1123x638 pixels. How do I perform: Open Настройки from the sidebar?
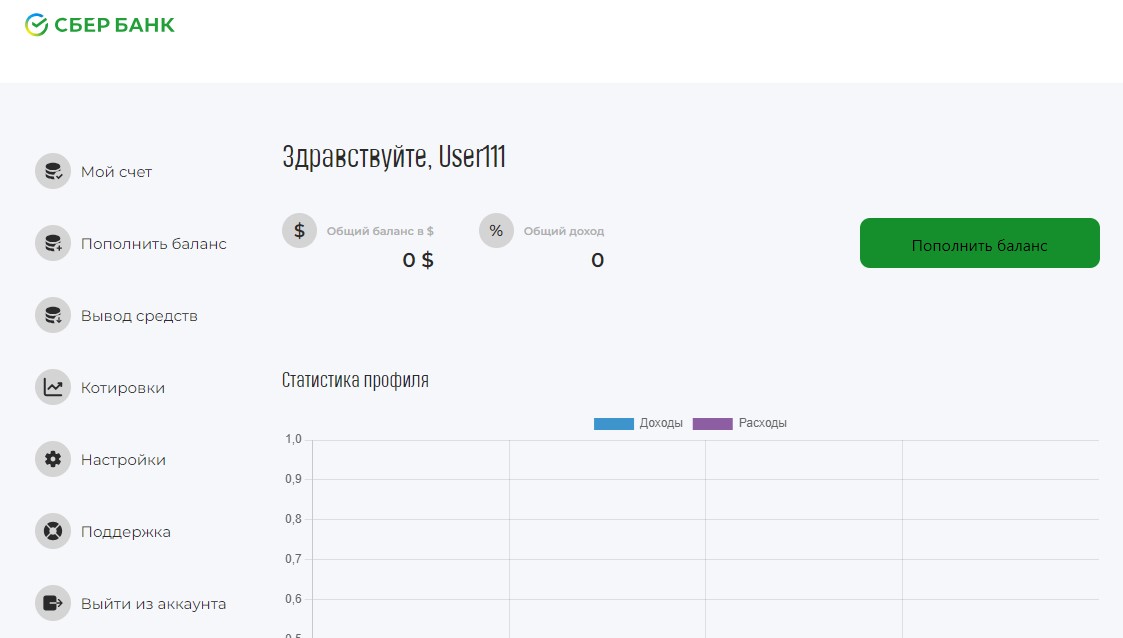point(123,460)
